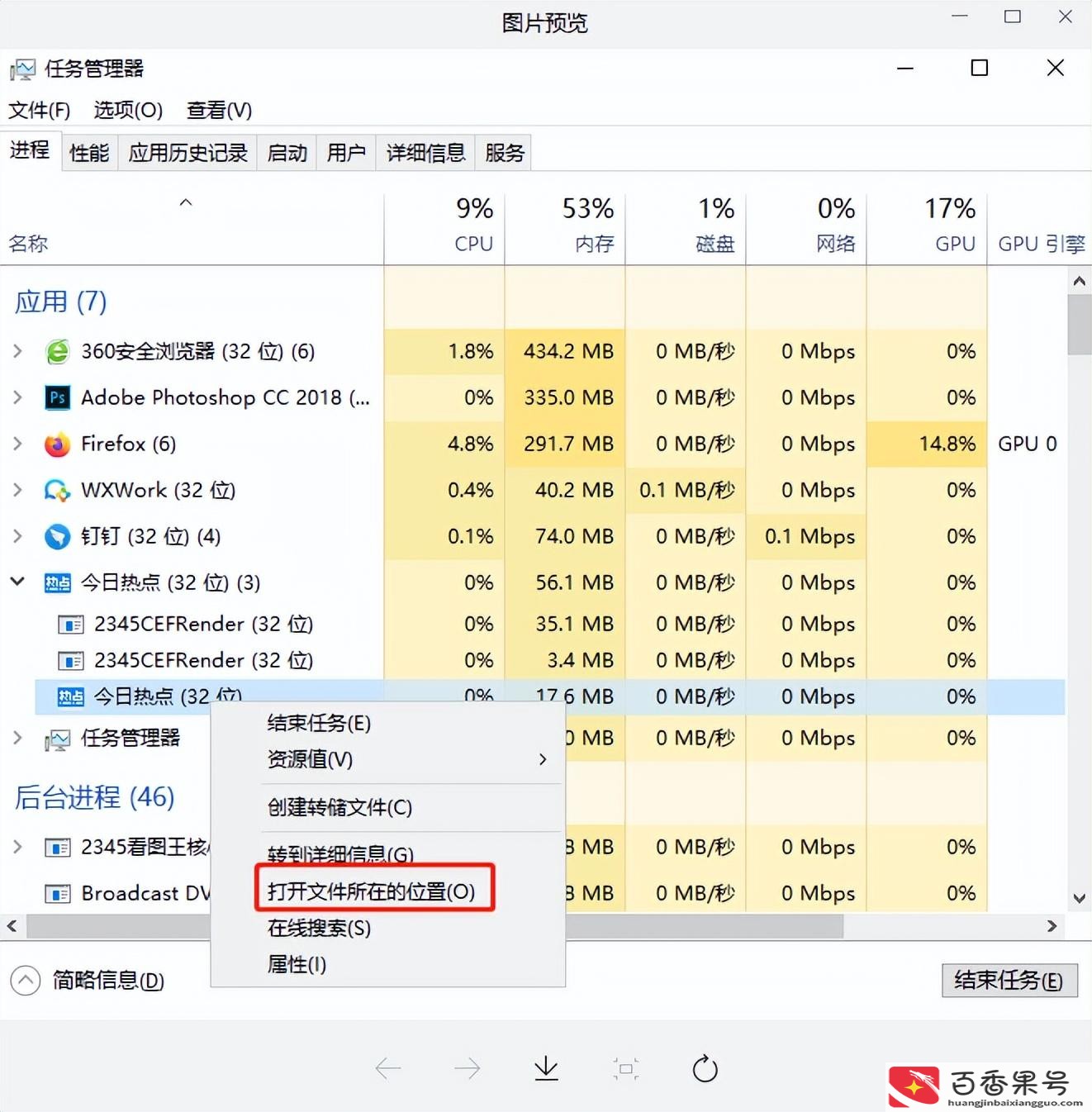The height and width of the screenshot is (1112, 1092).
Task: Click the 360安全浏览器 app icon
Action: 57,352
